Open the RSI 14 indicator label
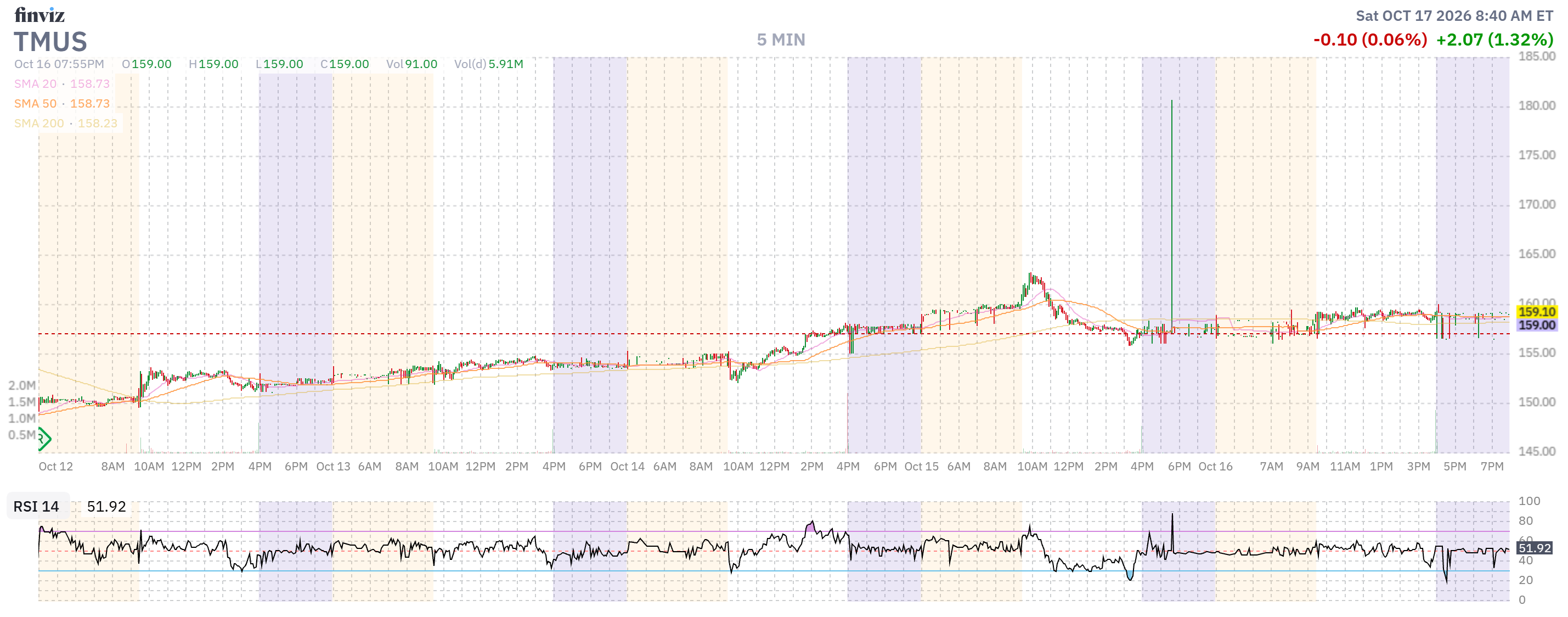Image resolution: width=1568 pixels, height=617 pixels. [x=36, y=506]
